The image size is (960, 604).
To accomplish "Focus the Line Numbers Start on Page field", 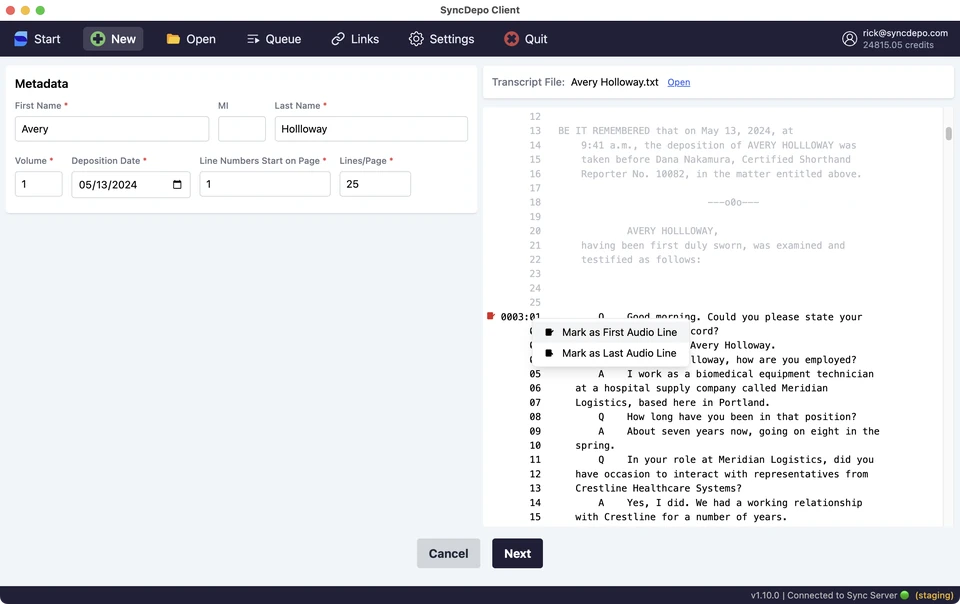I will [x=264, y=184].
